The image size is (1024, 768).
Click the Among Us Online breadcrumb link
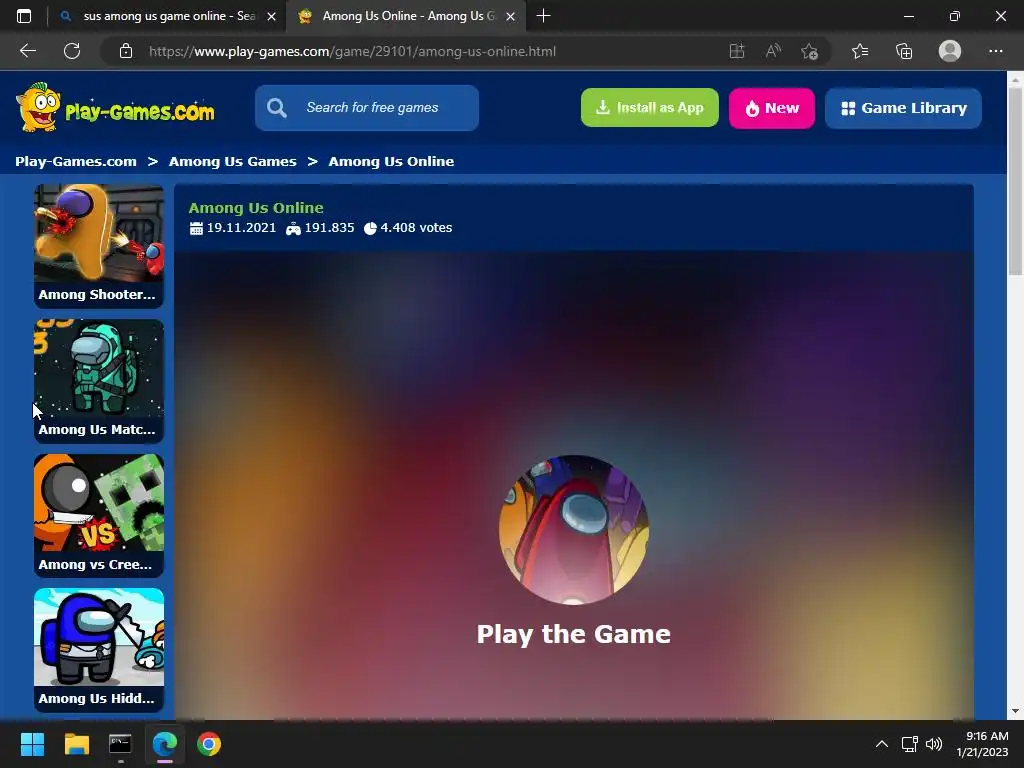pyautogui.click(x=391, y=161)
